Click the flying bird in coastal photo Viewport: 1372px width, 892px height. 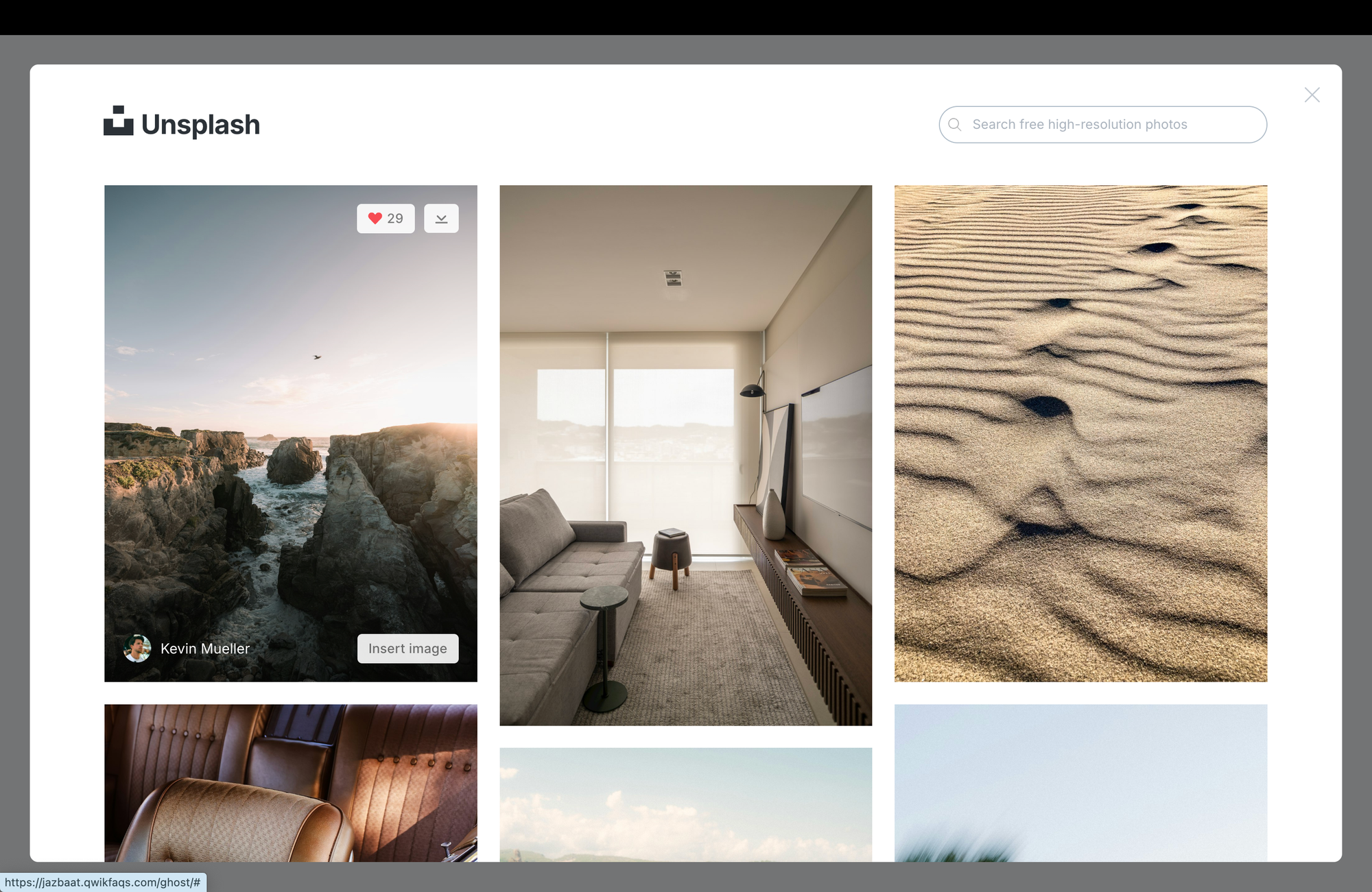click(317, 357)
